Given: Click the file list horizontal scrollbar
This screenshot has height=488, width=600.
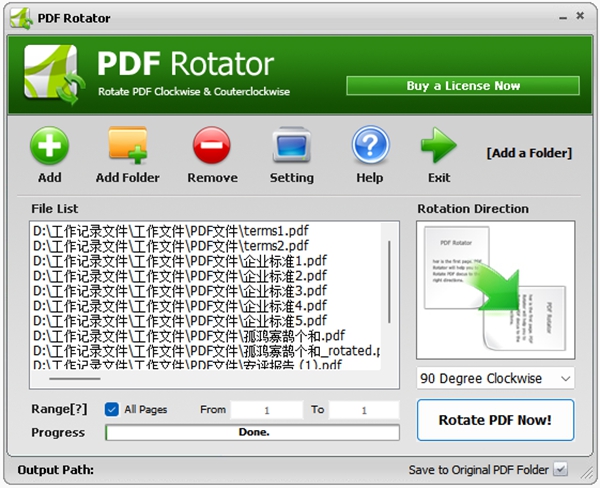Looking at the screenshot, I should pos(75,378).
